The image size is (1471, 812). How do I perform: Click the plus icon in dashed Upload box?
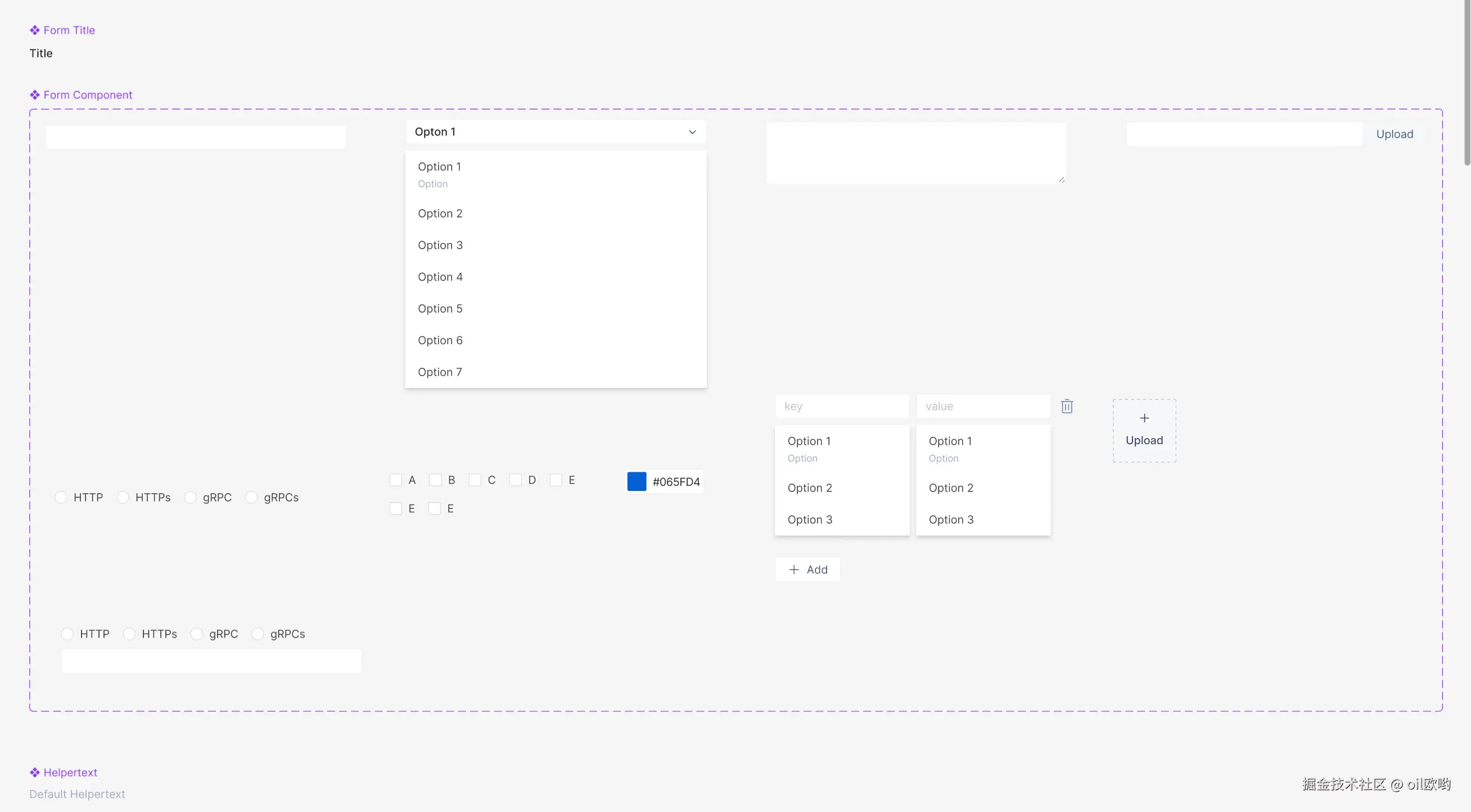[x=1144, y=418]
